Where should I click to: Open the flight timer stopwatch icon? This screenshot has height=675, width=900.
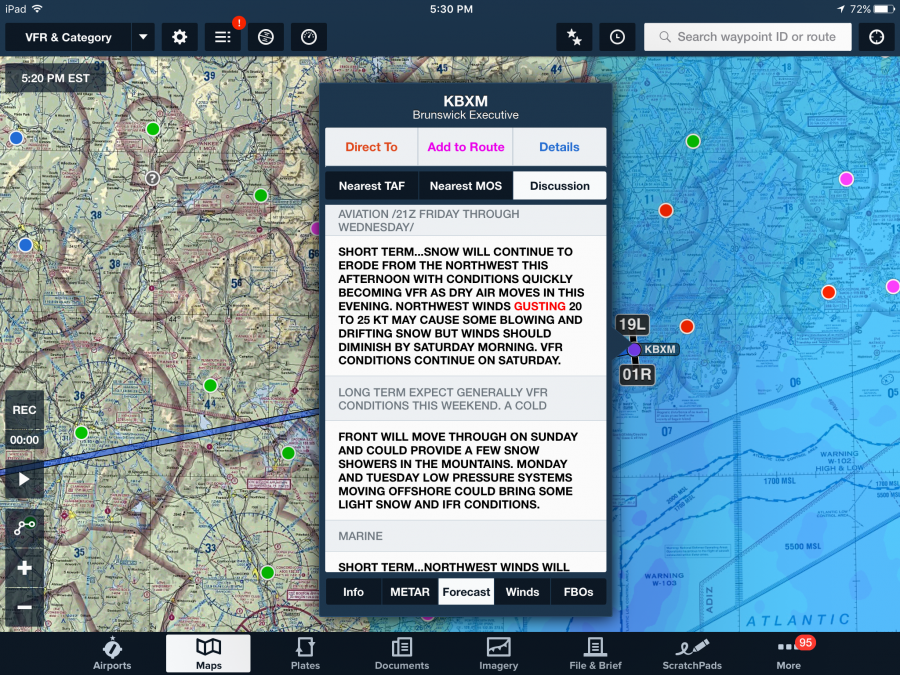point(308,36)
